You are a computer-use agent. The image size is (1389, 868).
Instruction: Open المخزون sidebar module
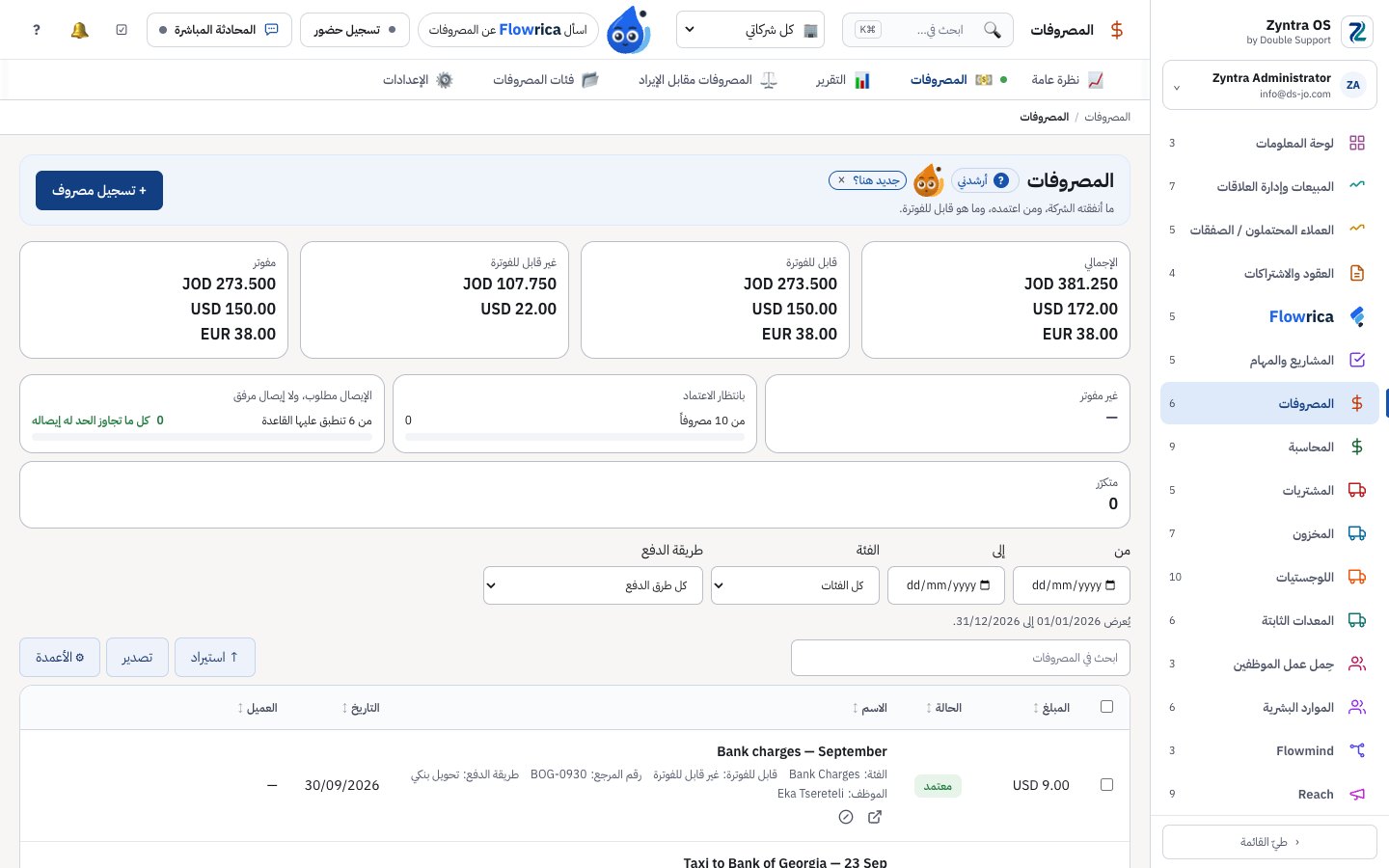(x=1268, y=533)
